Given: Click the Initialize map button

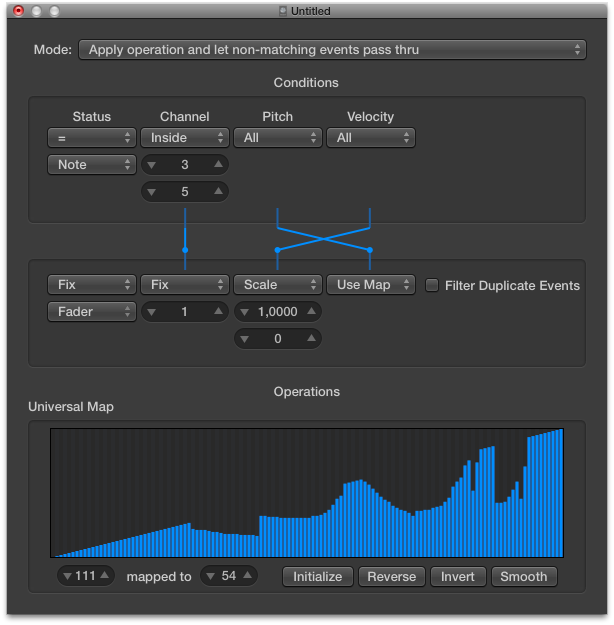Looking at the screenshot, I should pyautogui.click(x=318, y=577).
